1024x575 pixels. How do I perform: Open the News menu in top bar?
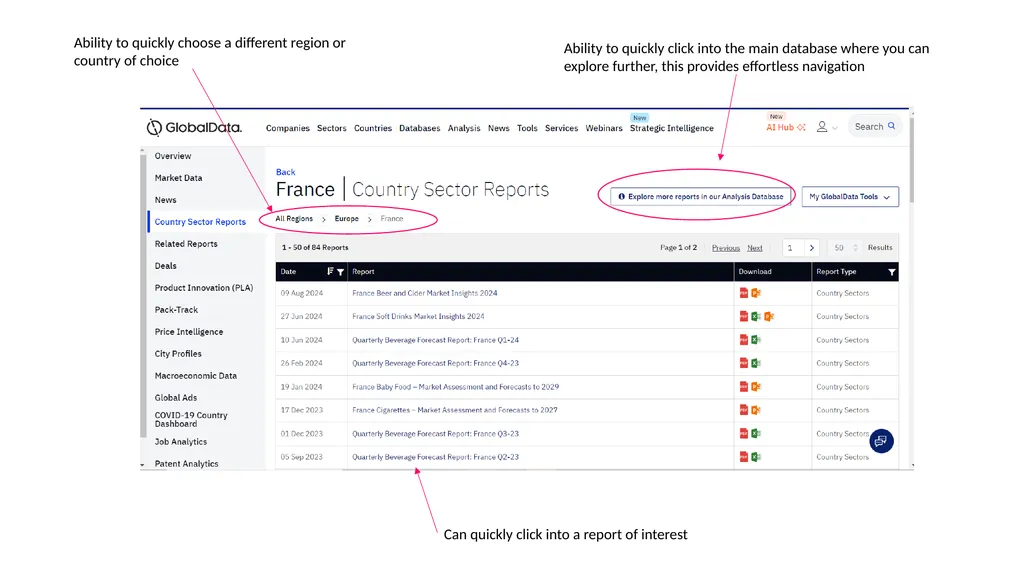coord(498,128)
